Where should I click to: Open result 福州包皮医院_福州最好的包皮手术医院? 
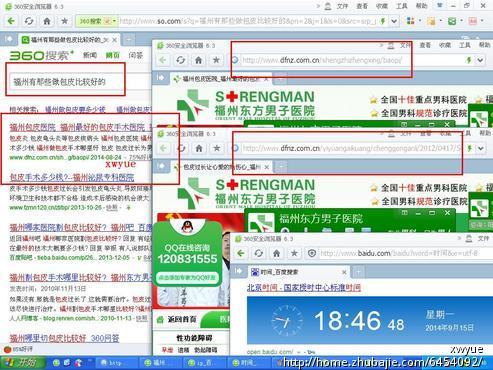click(80, 127)
